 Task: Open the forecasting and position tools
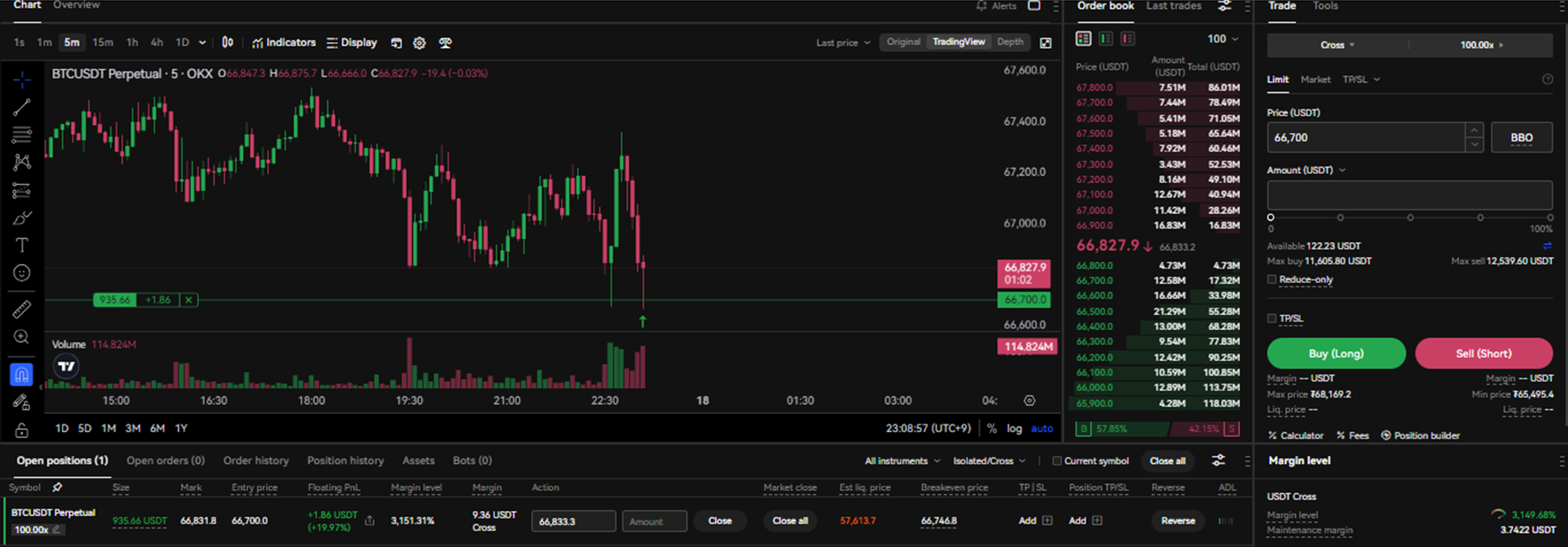[21, 190]
